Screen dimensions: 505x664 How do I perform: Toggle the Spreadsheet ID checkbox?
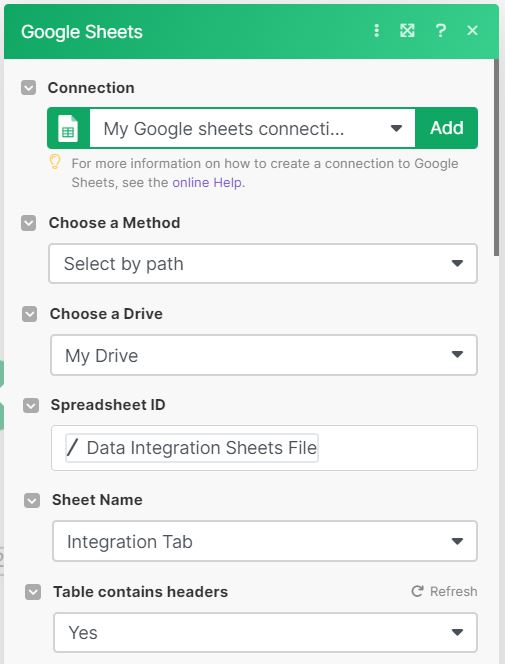point(30,405)
